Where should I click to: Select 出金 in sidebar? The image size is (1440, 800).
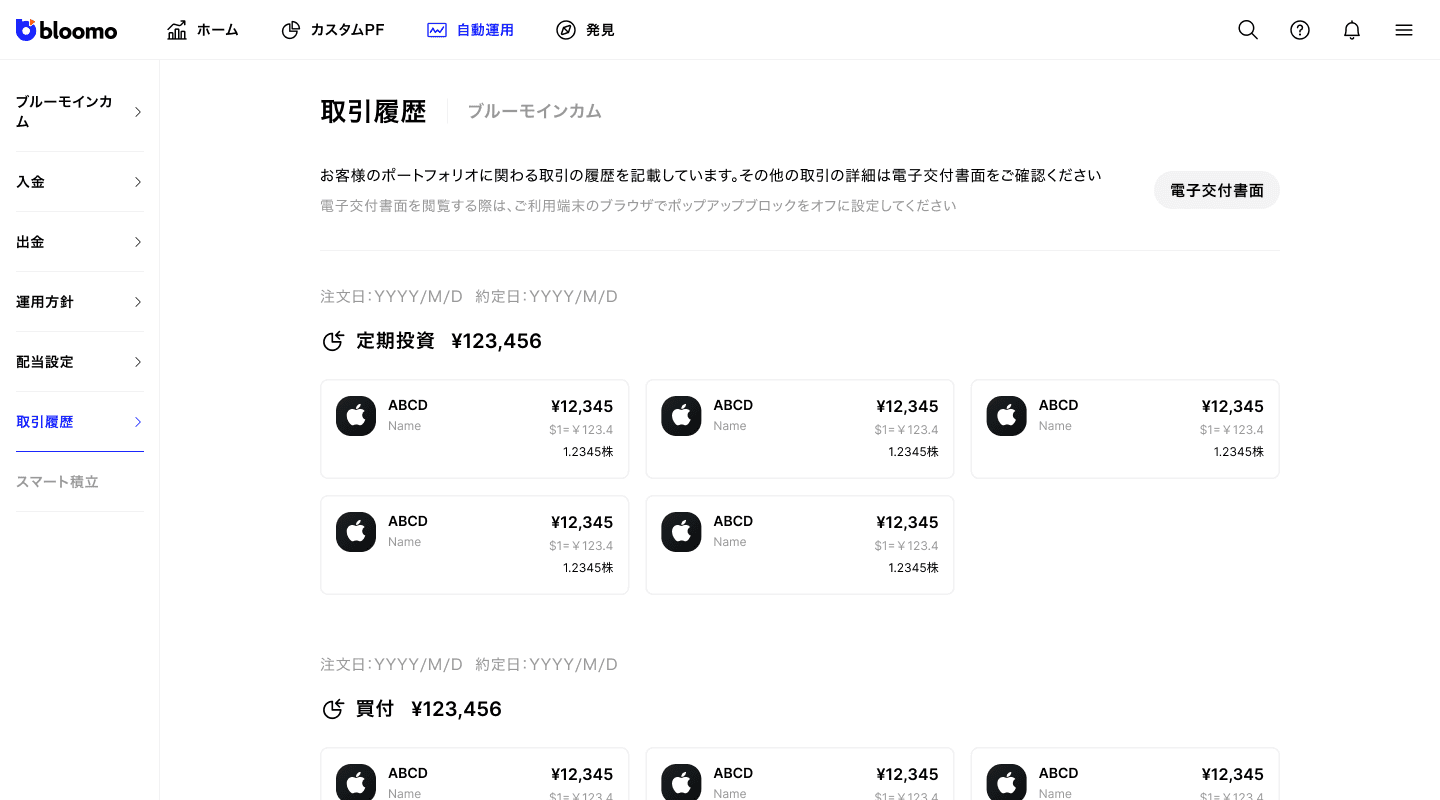click(80, 242)
